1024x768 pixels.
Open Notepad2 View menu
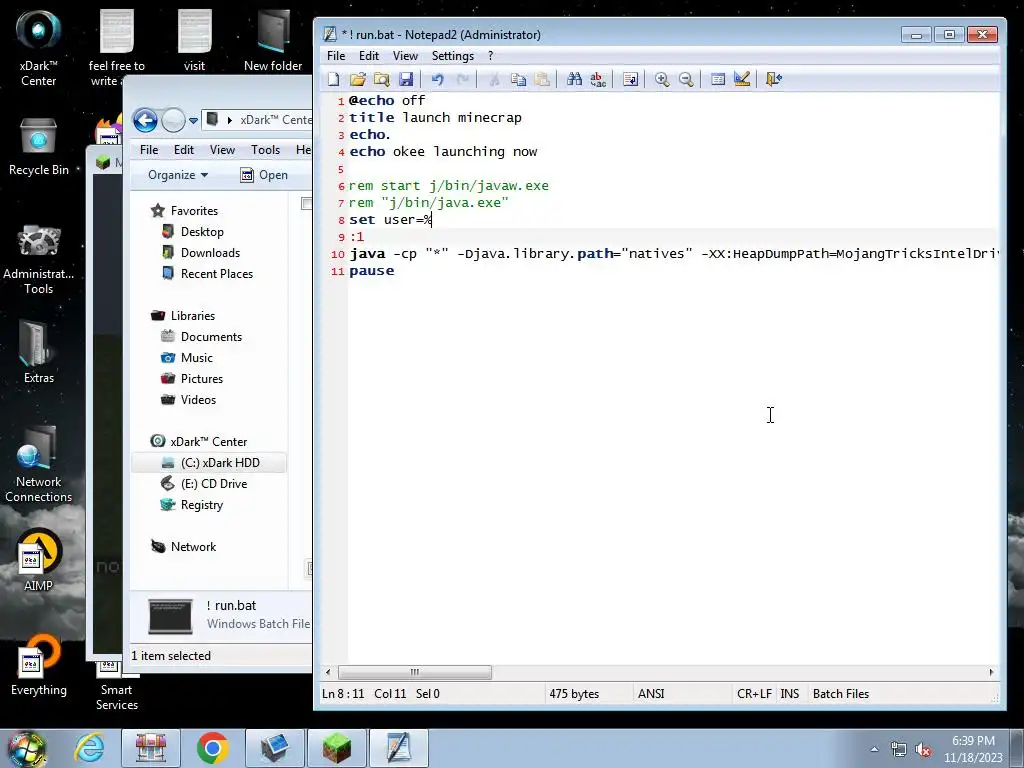point(405,56)
